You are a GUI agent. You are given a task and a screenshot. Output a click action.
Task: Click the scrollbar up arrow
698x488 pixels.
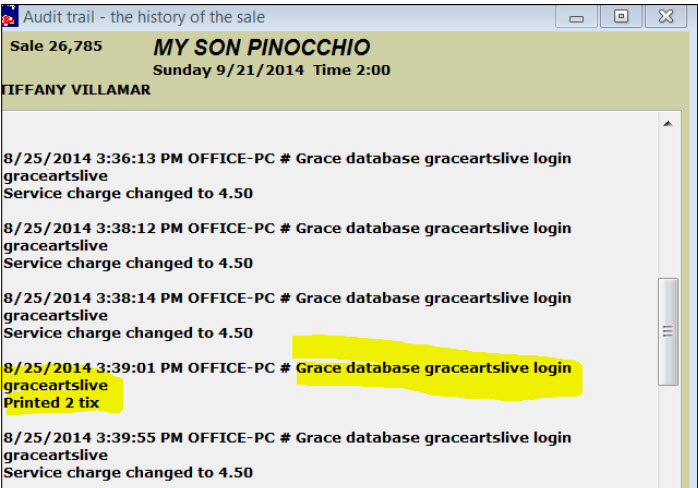tap(667, 124)
